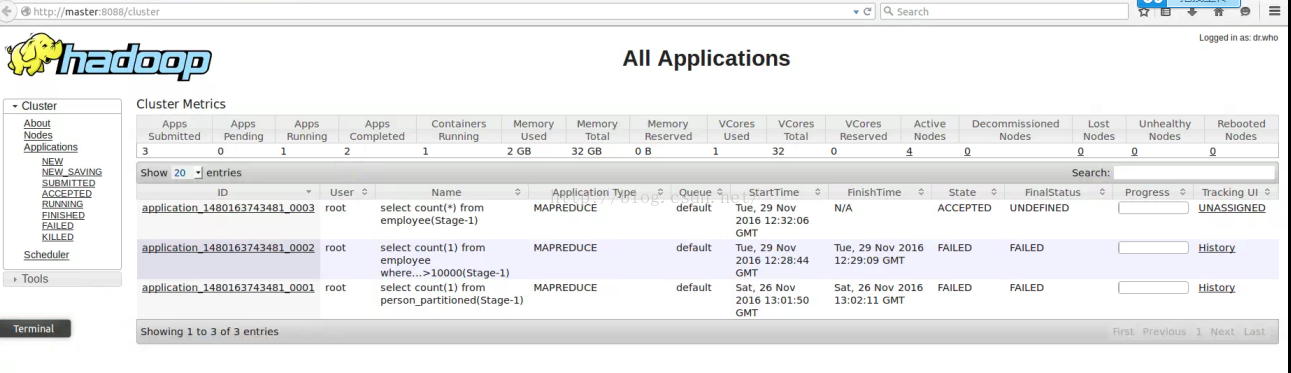Go to the browser home icon
The image size is (1291, 373).
tap(1219, 12)
